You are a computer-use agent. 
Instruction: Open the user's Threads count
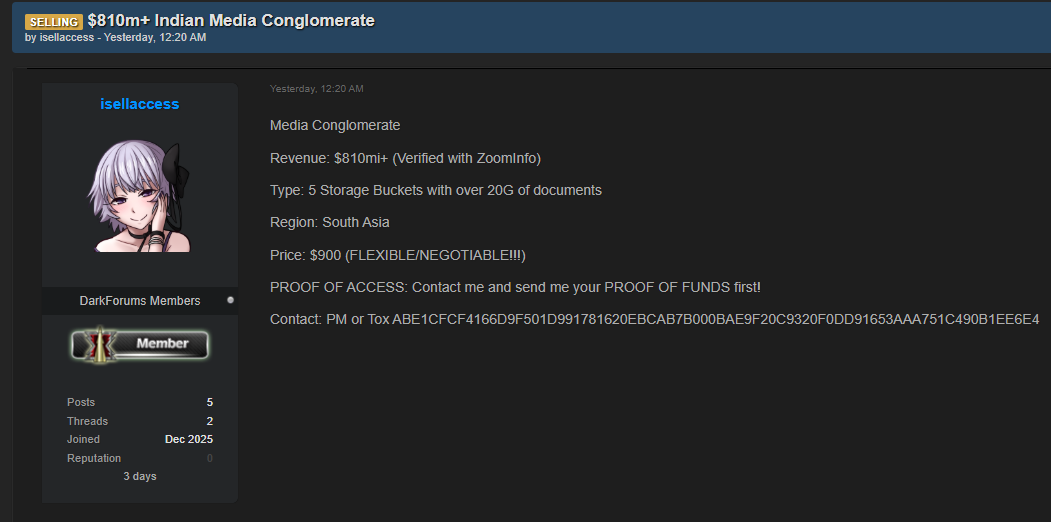[209, 421]
